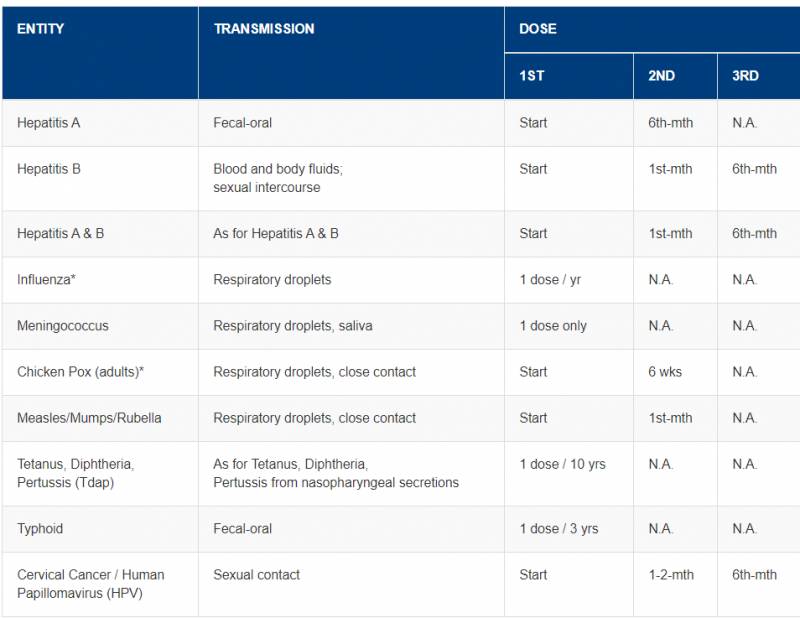Click the Influenza* entity cell

click(x=47, y=280)
